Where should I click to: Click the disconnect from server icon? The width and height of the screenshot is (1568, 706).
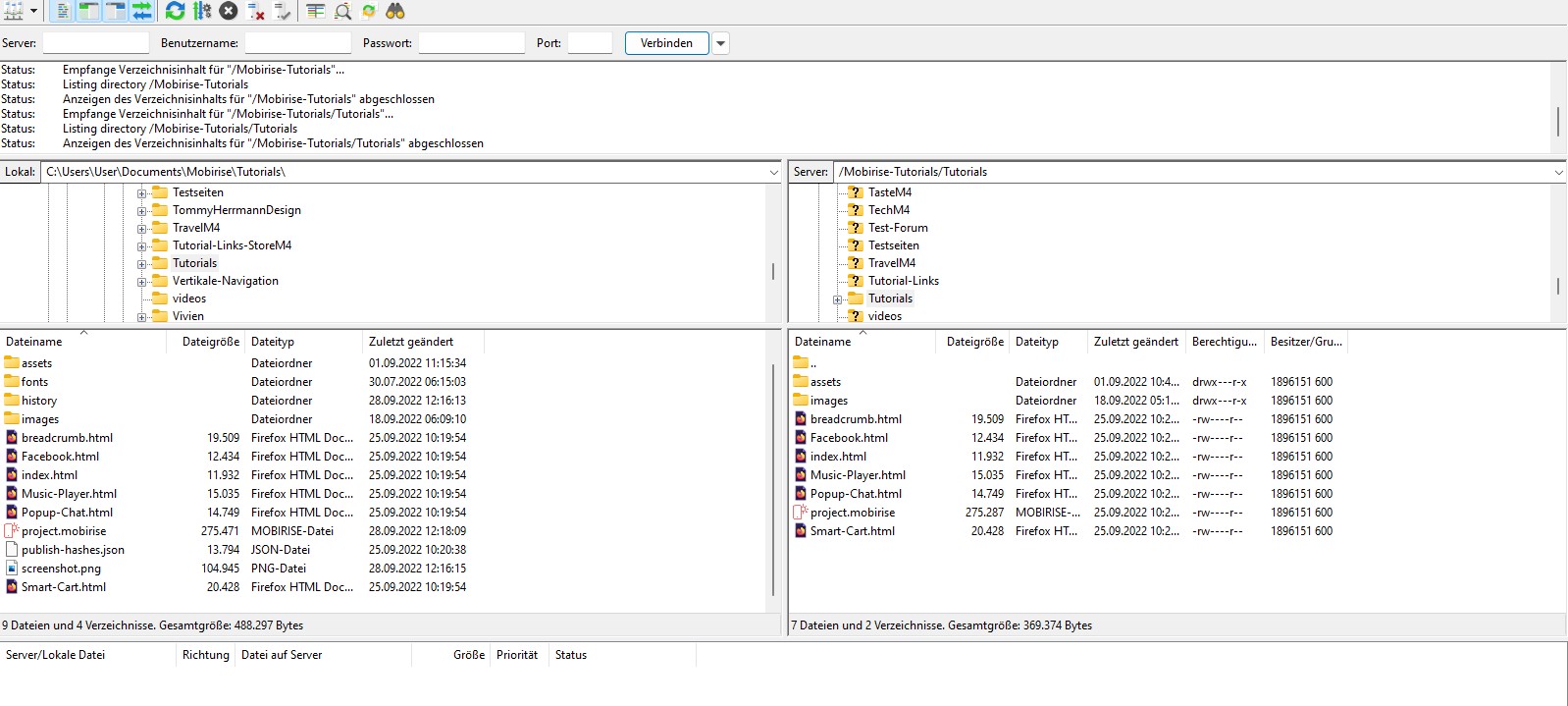point(256,11)
